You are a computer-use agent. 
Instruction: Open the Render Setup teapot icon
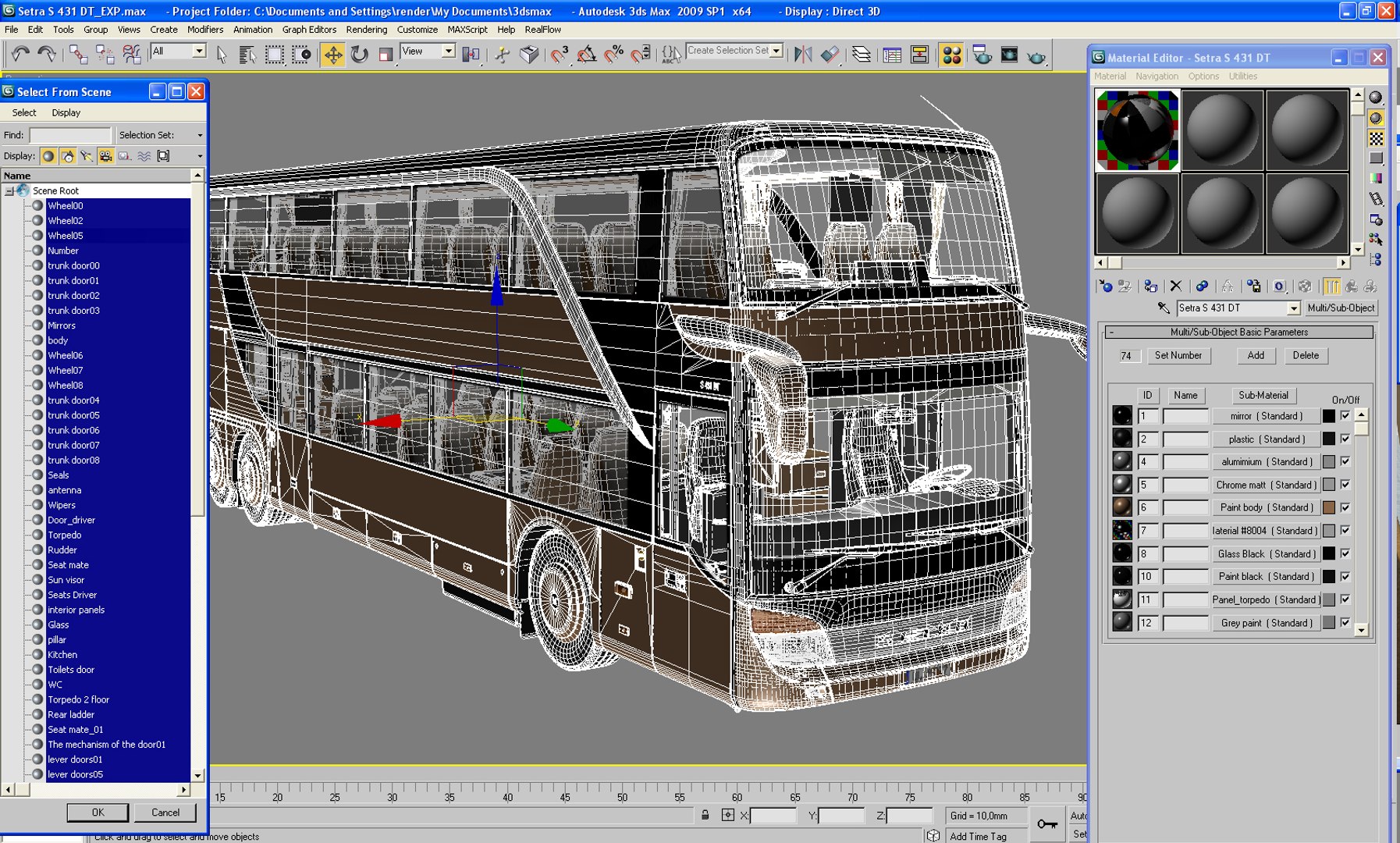pyautogui.click(x=982, y=54)
